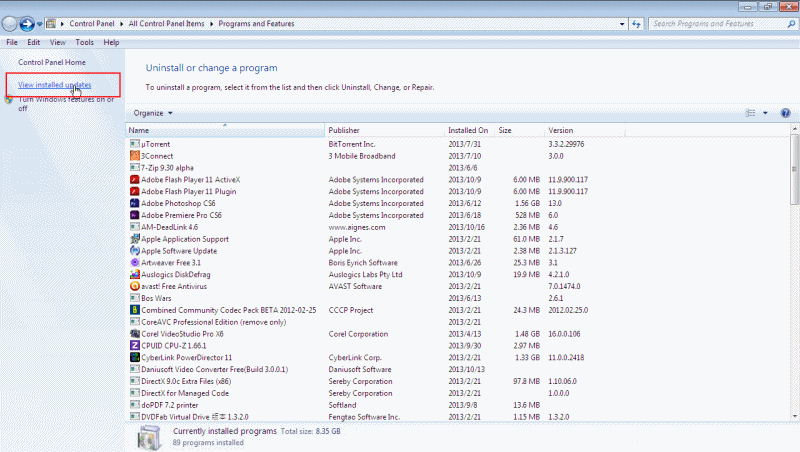Click Programs and Features breadcrumb
The image size is (800, 452).
click(x=256, y=24)
